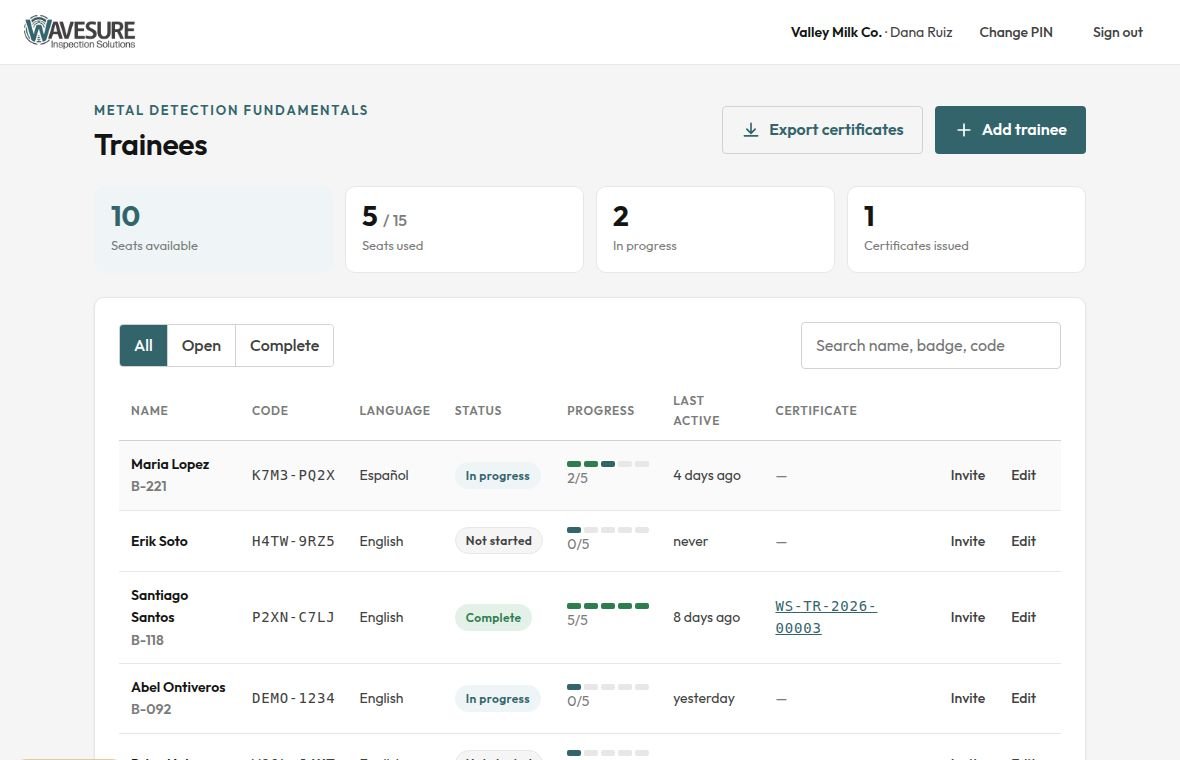Open certificate WS-TR-2026-00003
1180x760 pixels.
tap(826, 617)
